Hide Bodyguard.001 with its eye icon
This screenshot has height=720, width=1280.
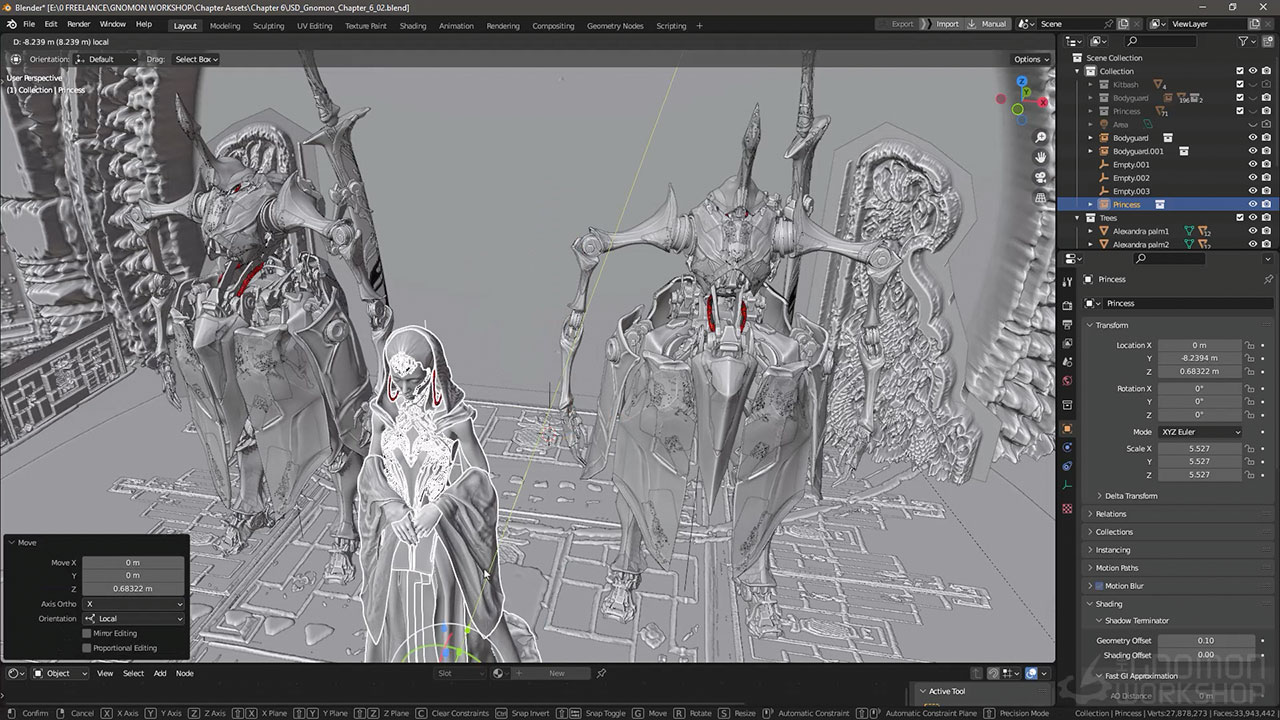(1252, 151)
